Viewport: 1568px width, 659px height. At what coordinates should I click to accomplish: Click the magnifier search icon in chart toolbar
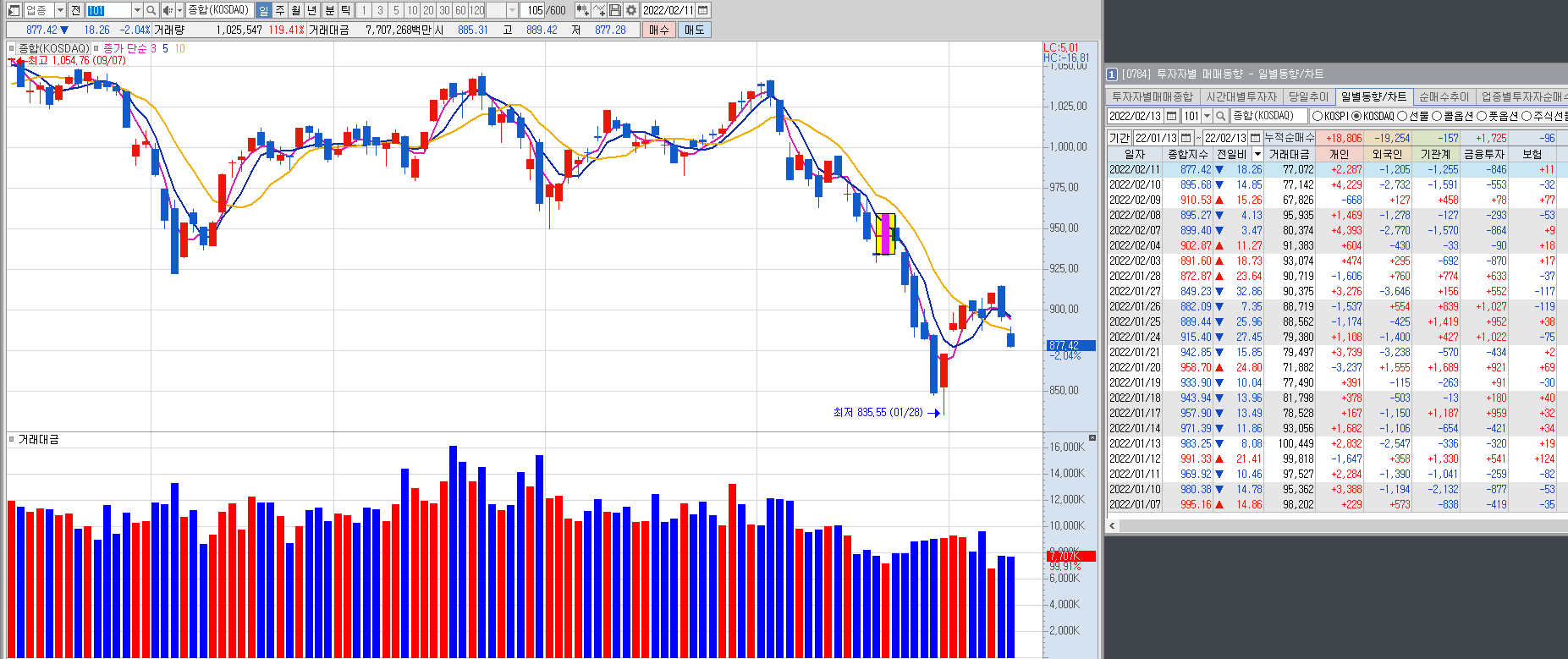(151, 10)
